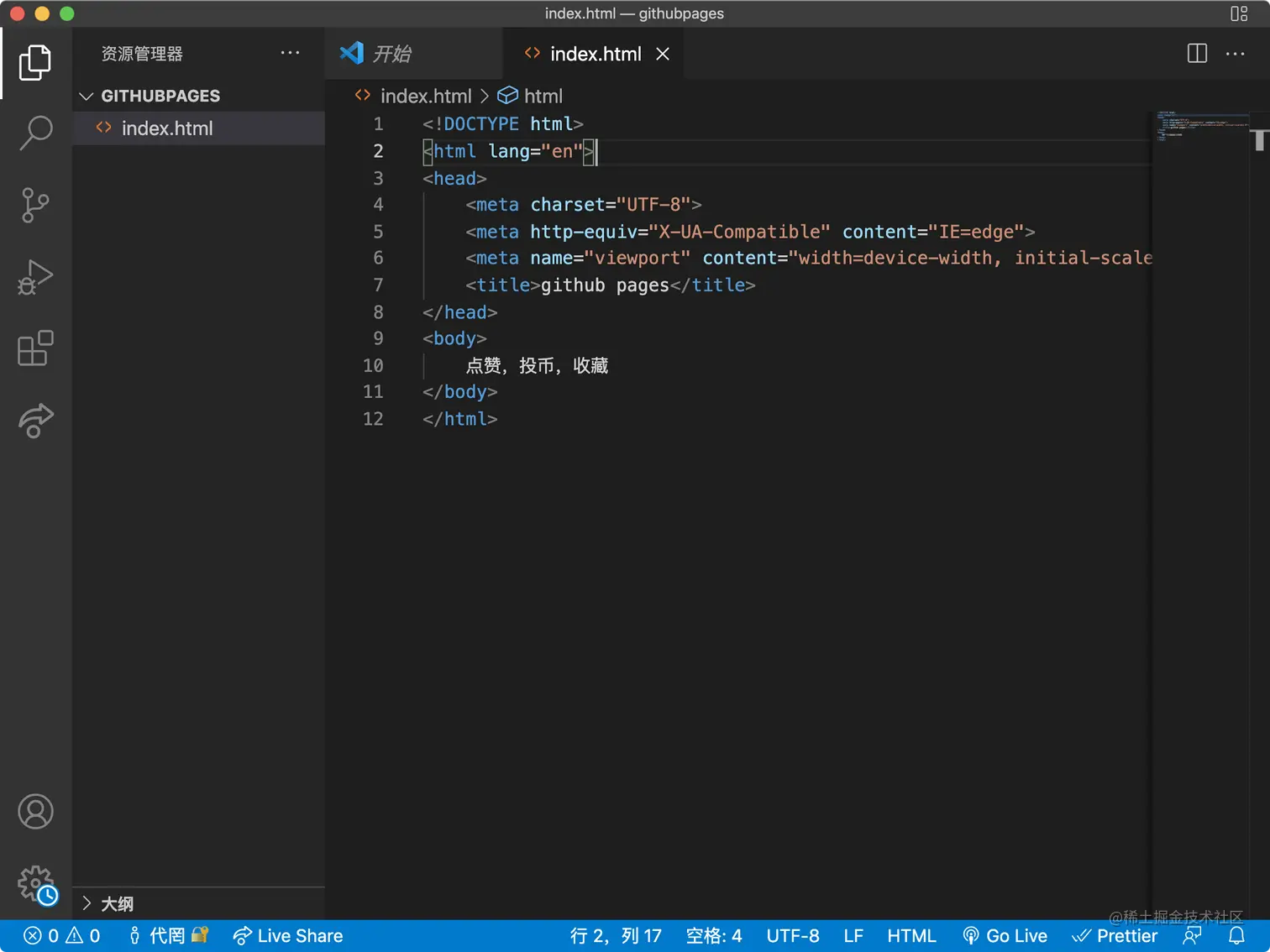Launch Go Live server
The width and height of the screenshot is (1270, 952).
1005,936
